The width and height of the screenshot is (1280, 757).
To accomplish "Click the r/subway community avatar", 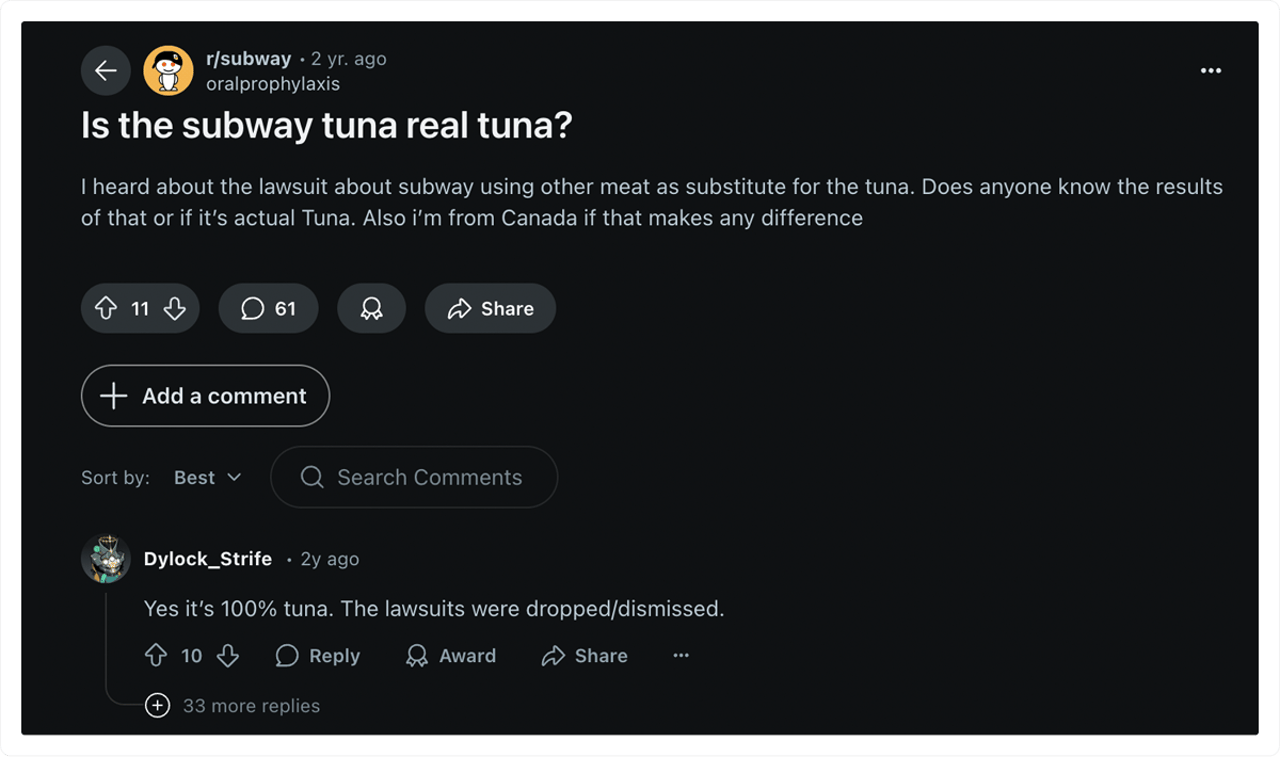I will (168, 70).
